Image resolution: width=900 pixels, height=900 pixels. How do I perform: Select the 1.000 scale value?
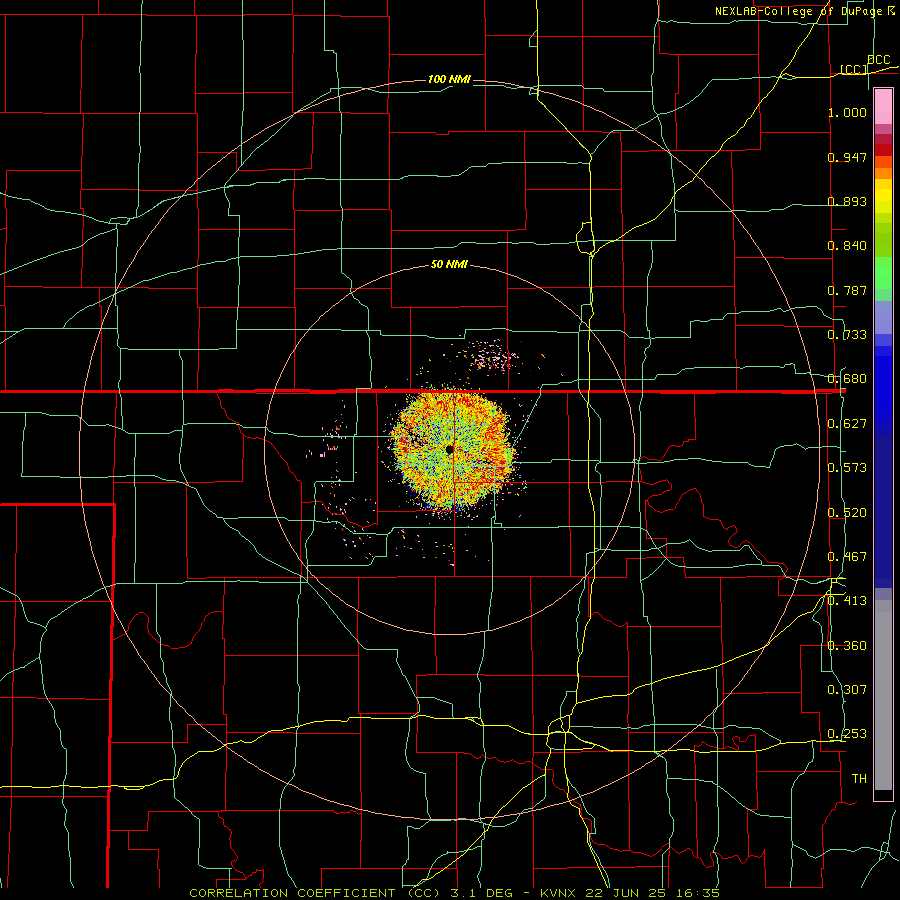point(847,112)
